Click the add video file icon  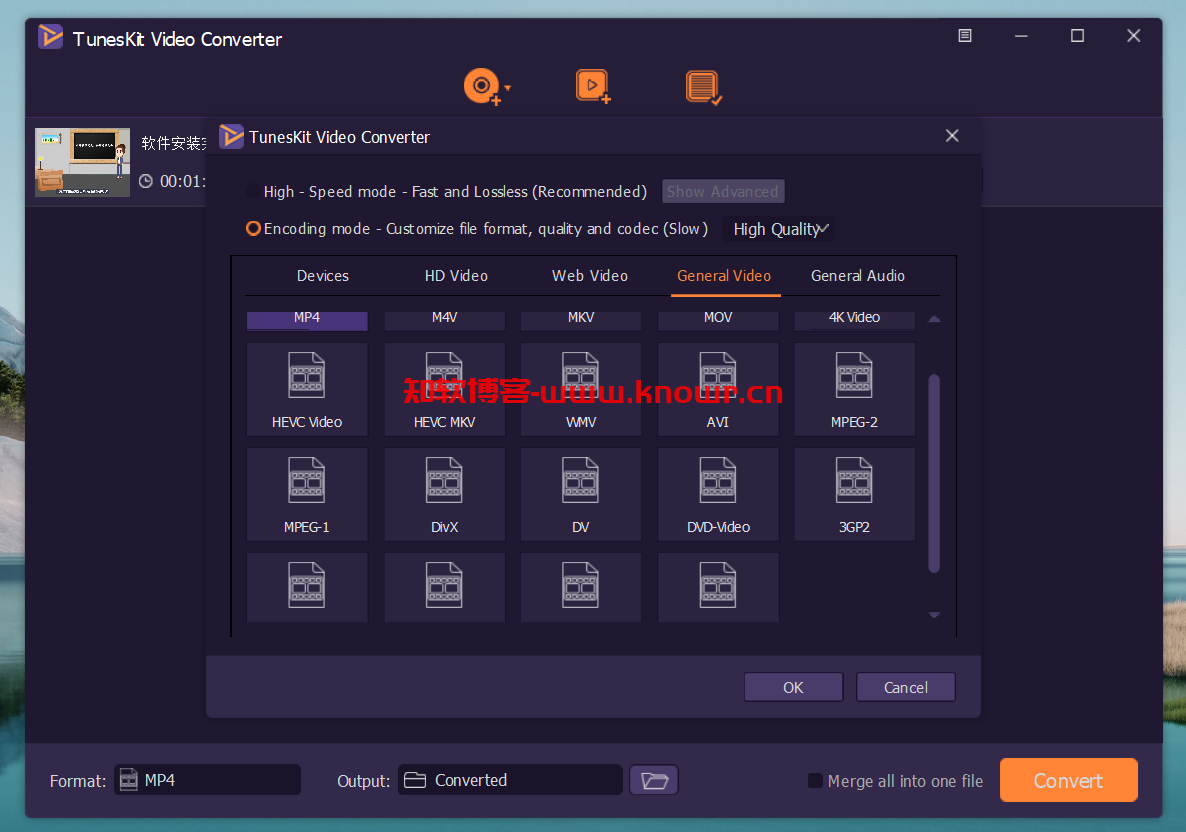pyautogui.click(x=593, y=86)
